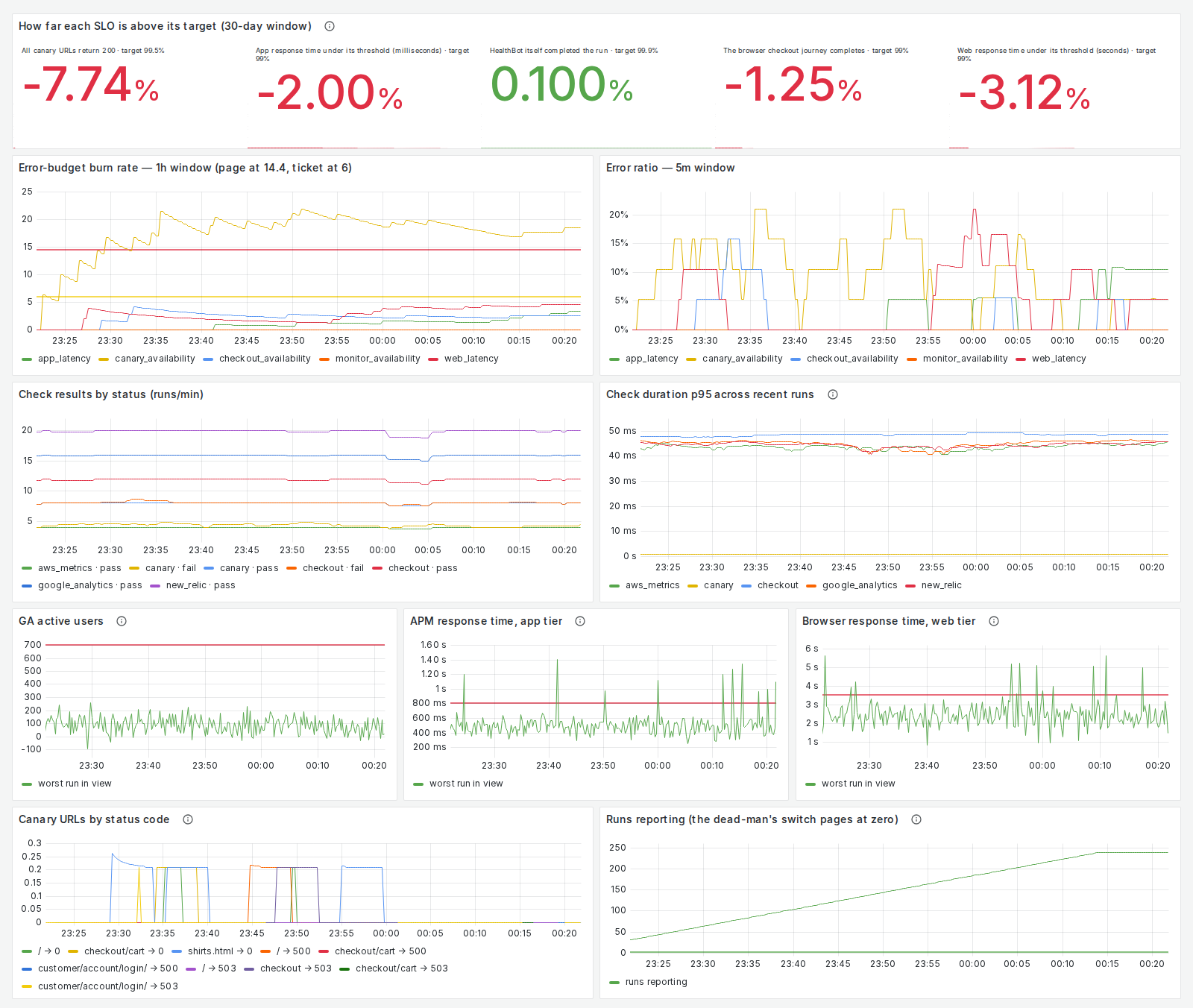Select shirts.html → 0 legend entry
Image resolution: width=1193 pixels, height=1008 pixels.
(220, 951)
